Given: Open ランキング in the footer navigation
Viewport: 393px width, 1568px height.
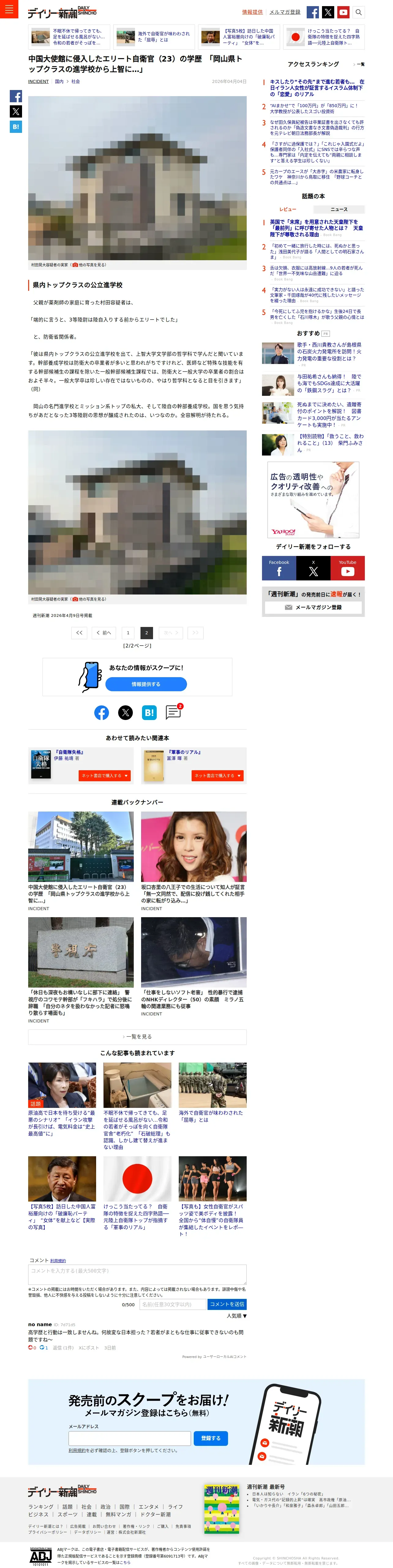Looking at the screenshot, I should click(x=41, y=1506).
